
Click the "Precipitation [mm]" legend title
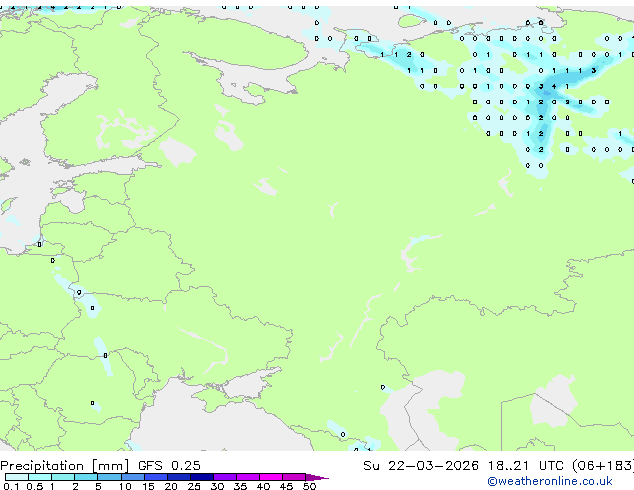pyautogui.click(x=65, y=466)
